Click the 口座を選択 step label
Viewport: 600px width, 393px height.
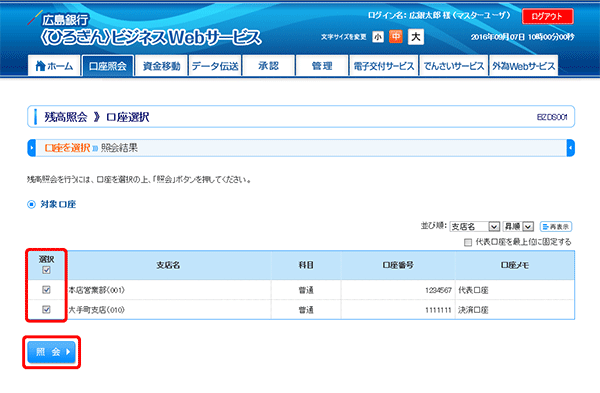coord(67,148)
